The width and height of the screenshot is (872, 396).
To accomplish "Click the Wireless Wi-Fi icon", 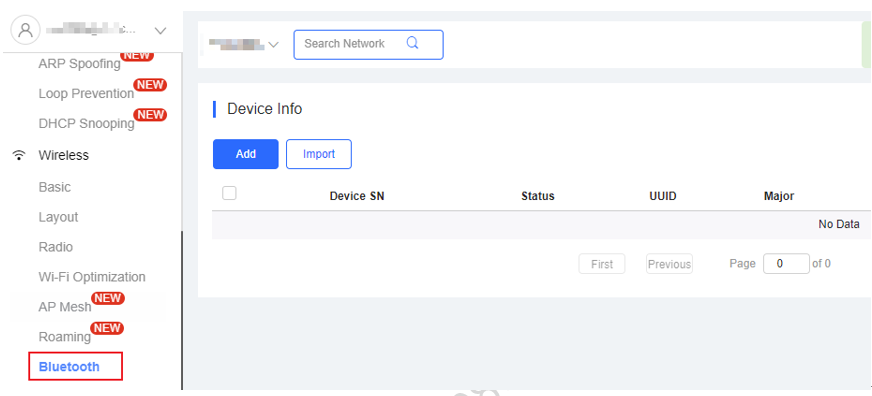I will tap(19, 155).
